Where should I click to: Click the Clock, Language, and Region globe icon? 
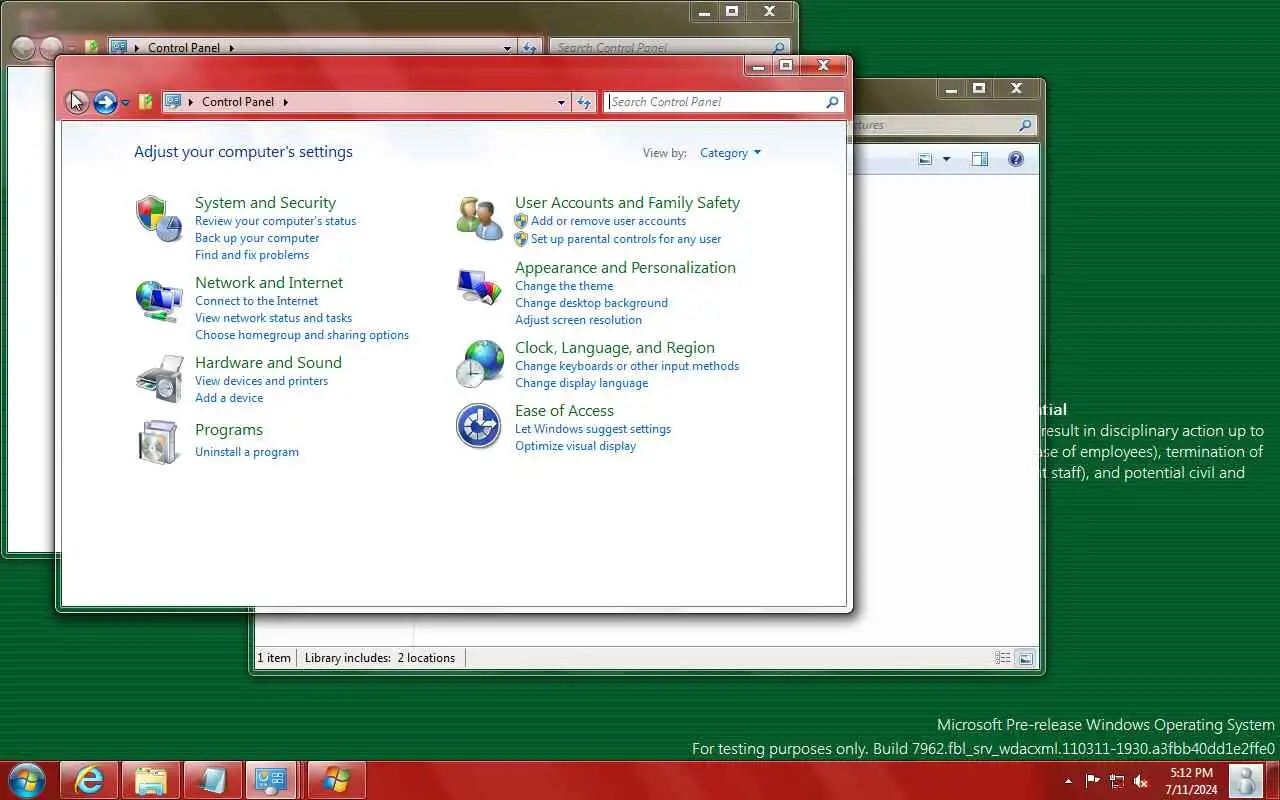[479, 363]
